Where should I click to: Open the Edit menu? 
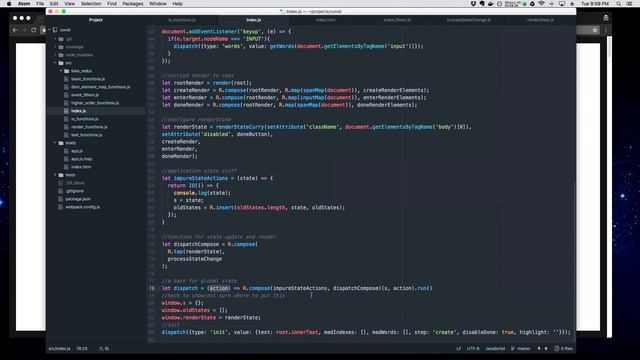54,4
